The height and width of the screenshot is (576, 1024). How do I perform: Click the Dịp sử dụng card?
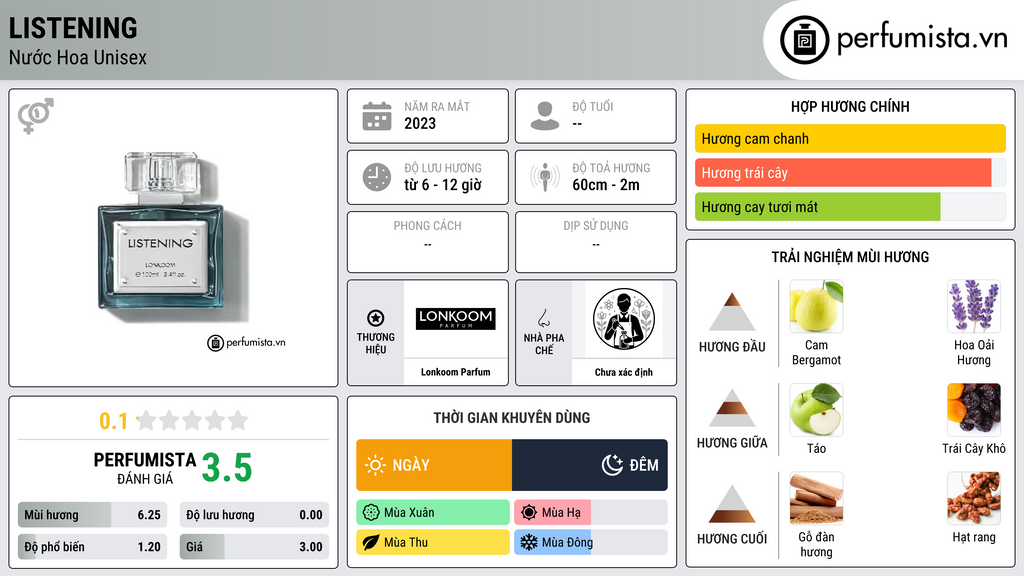(x=596, y=242)
